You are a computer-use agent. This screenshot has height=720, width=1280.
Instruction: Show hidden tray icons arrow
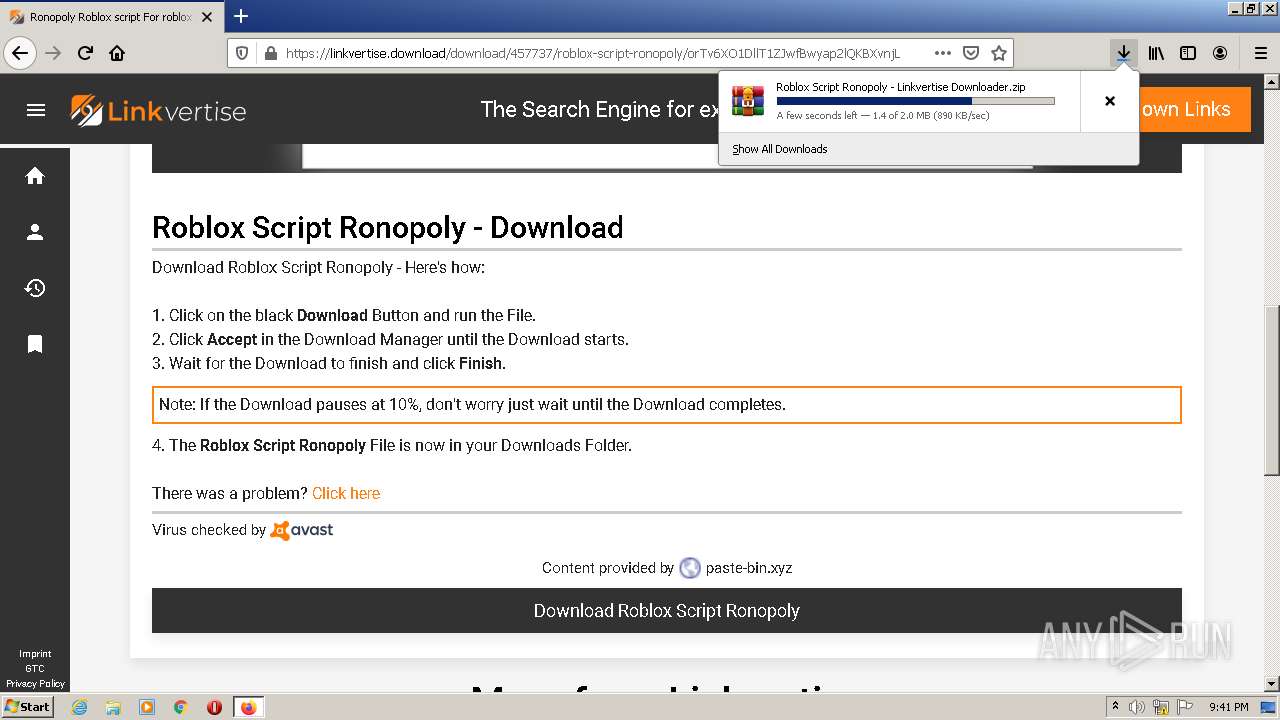(x=1115, y=707)
